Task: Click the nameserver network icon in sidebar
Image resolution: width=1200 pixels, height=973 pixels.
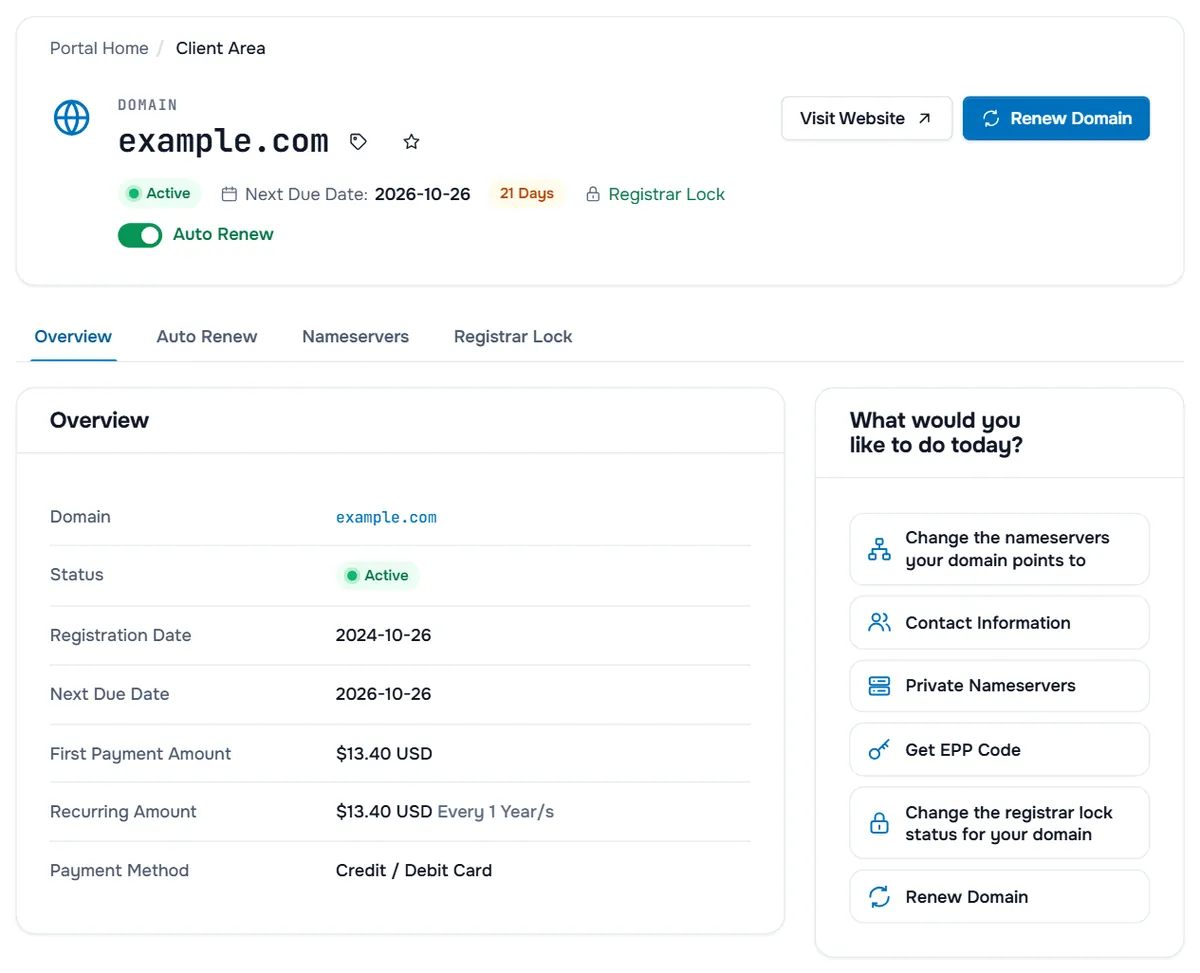Action: [x=879, y=549]
